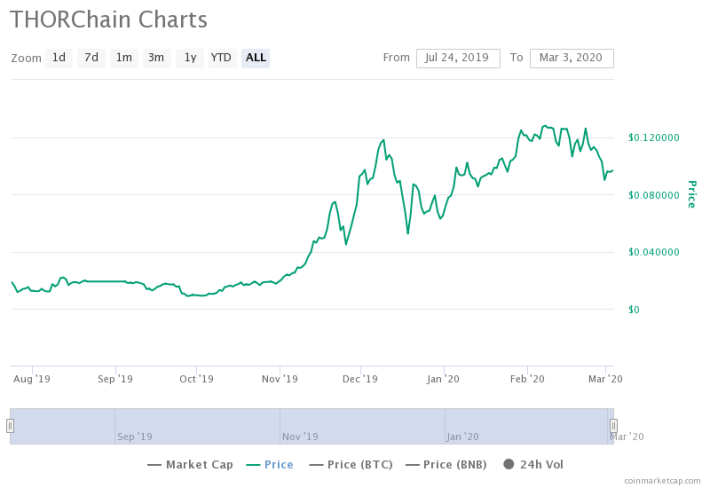
Task: Click the To date field Mar 3, 2020
Action: [x=572, y=58]
